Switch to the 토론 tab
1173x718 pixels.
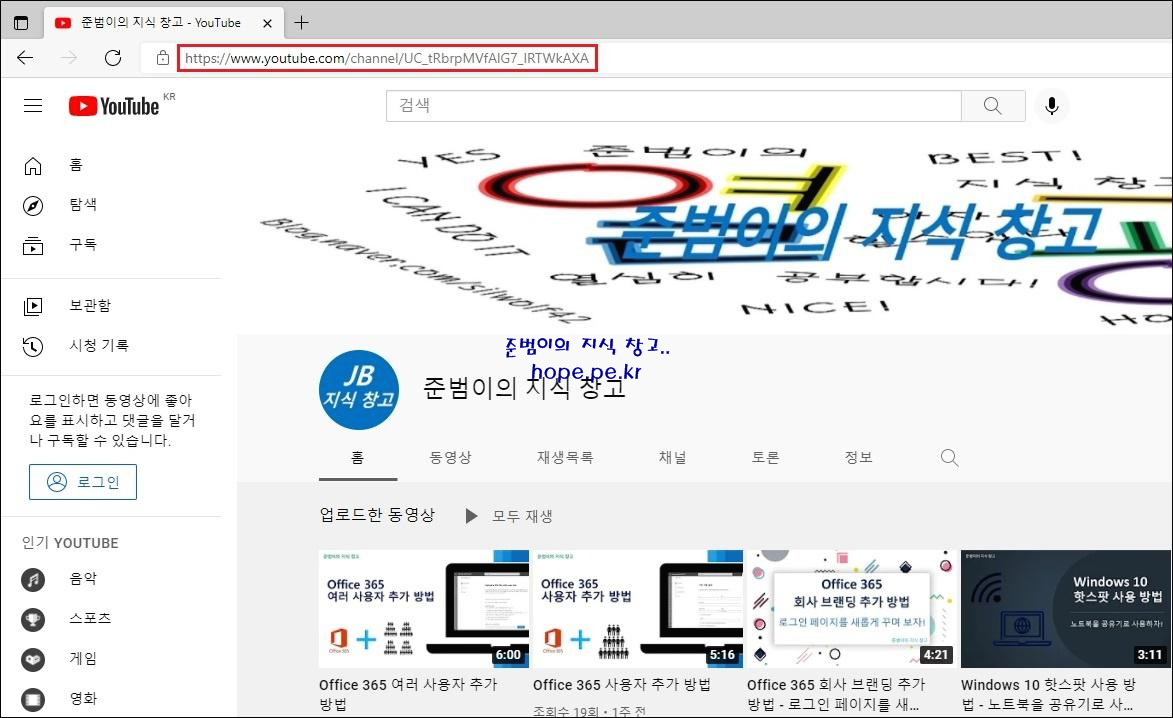tap(765, 457)
